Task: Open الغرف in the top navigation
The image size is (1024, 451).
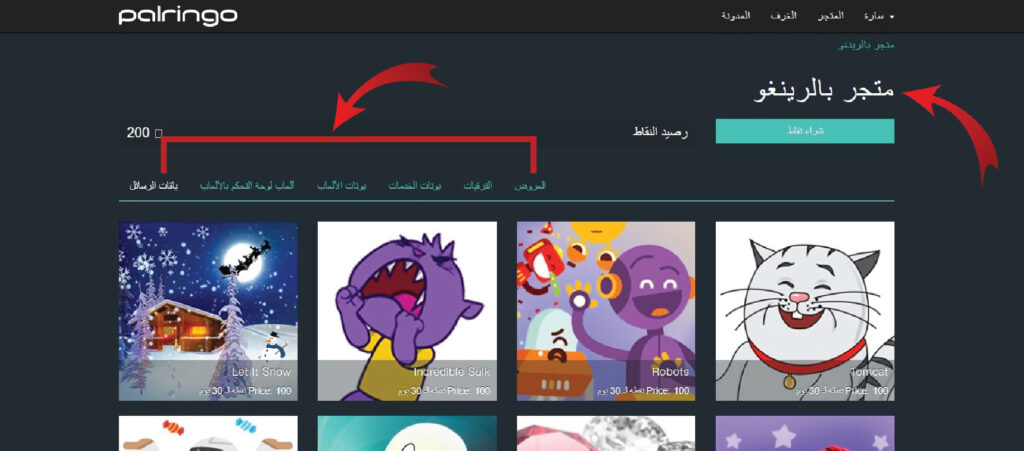Action: coord(783,16)
